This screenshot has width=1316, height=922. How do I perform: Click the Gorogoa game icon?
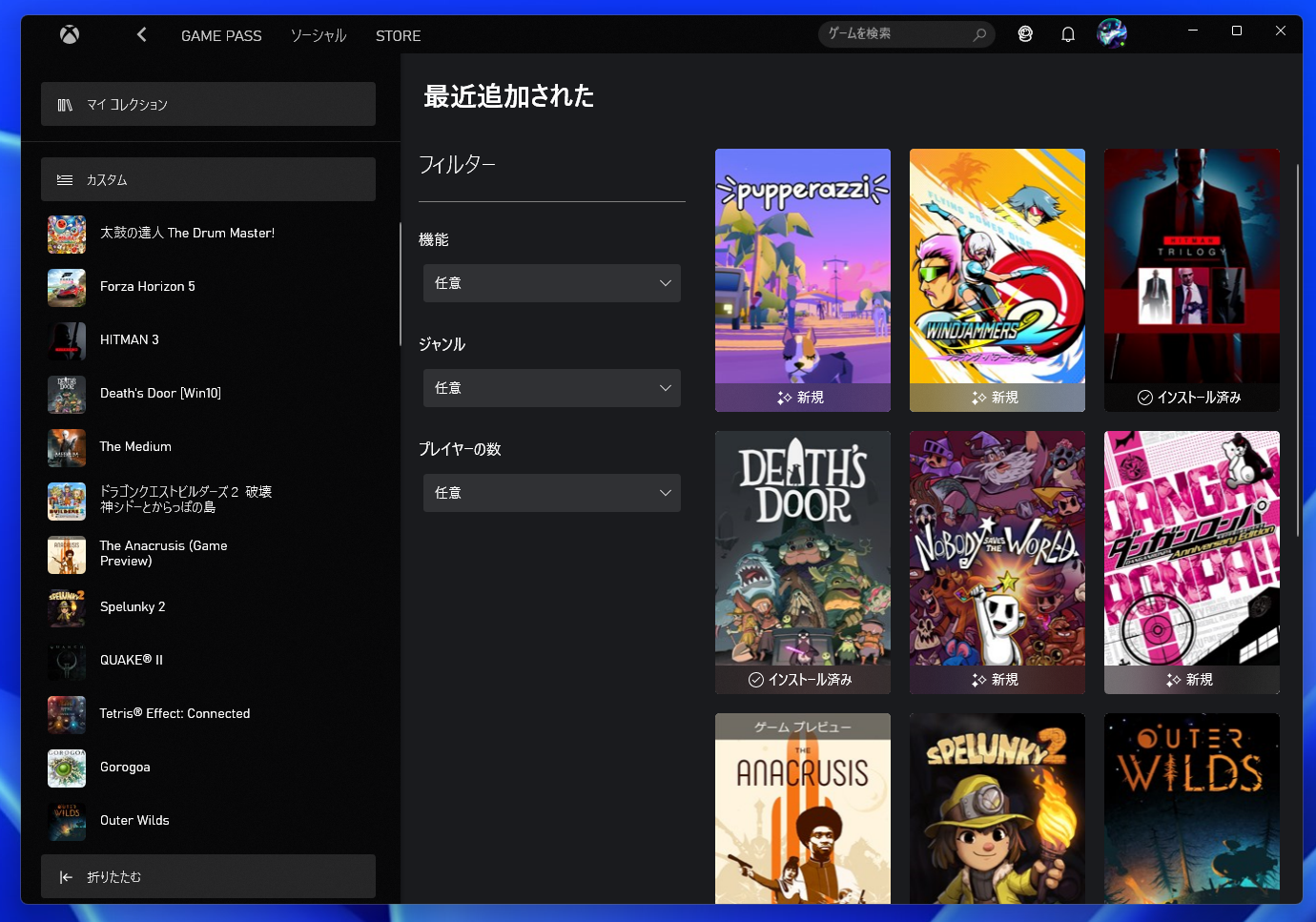pyautogui.click(x=67, y=768)
